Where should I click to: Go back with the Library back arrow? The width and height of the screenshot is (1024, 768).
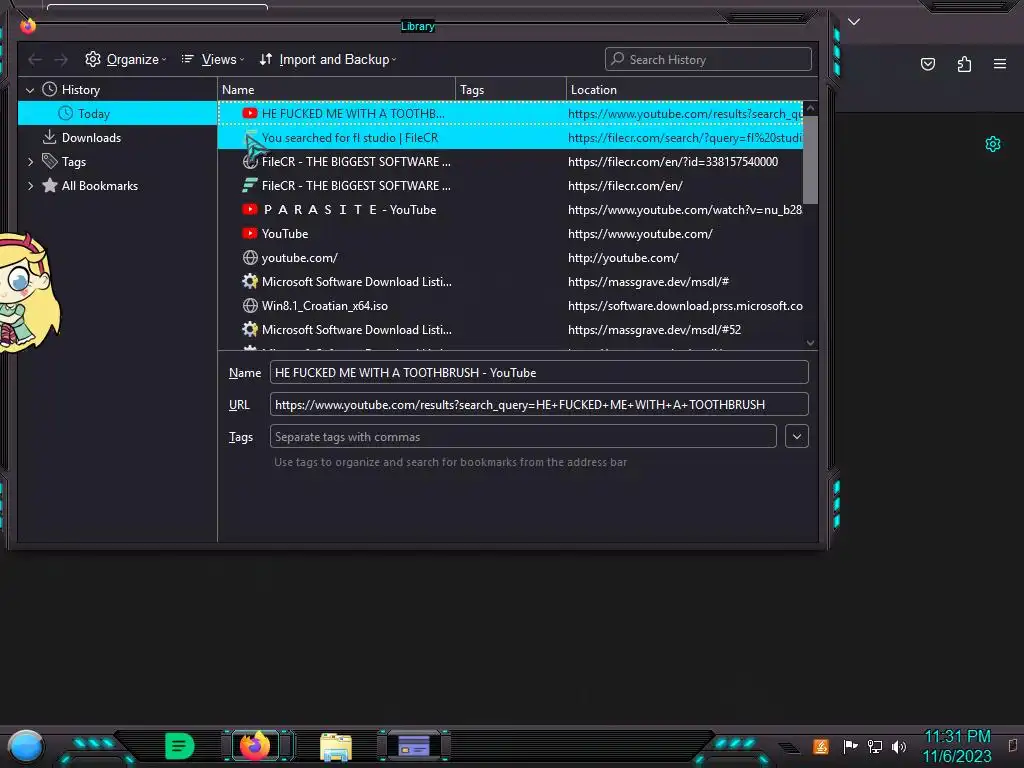35,59
